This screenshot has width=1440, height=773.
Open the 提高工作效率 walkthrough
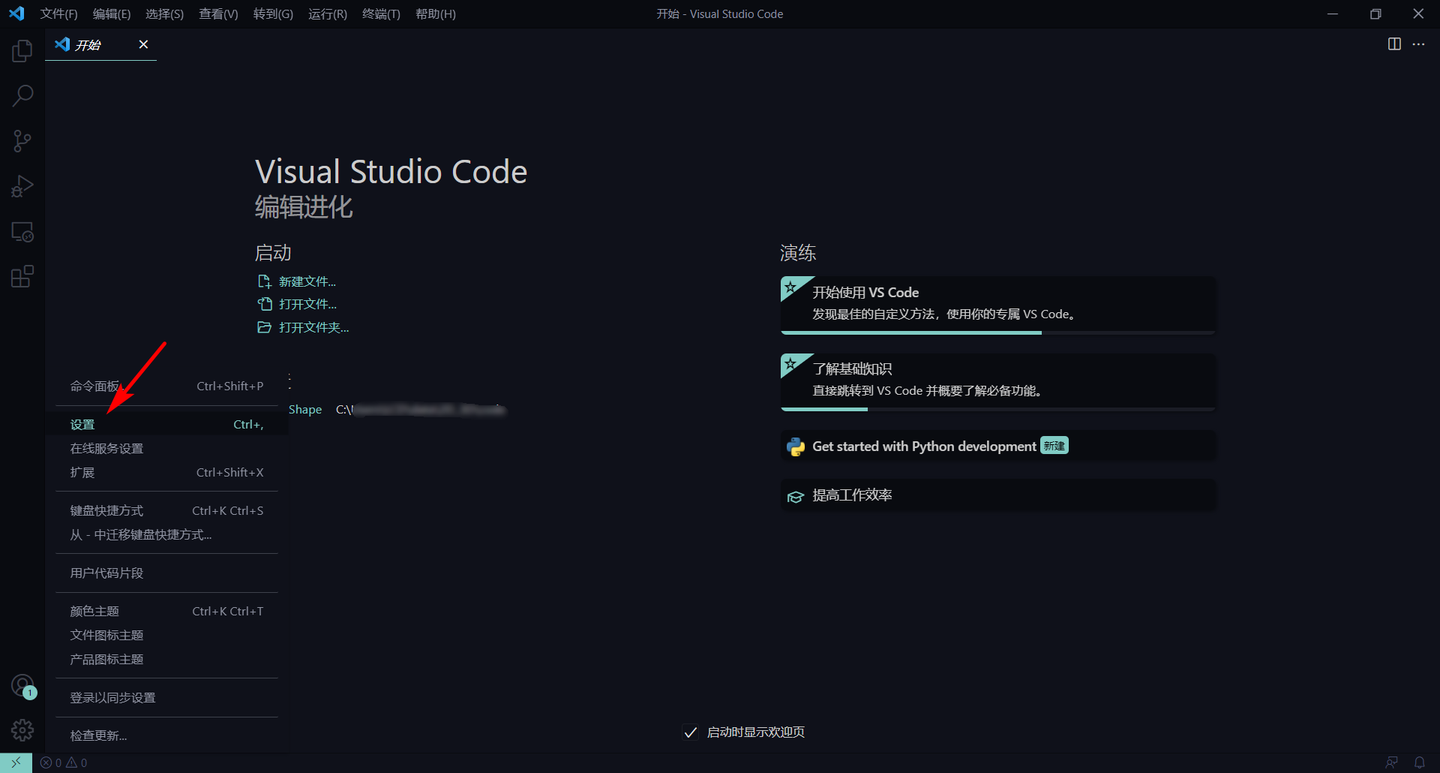(x=998, y=496)
